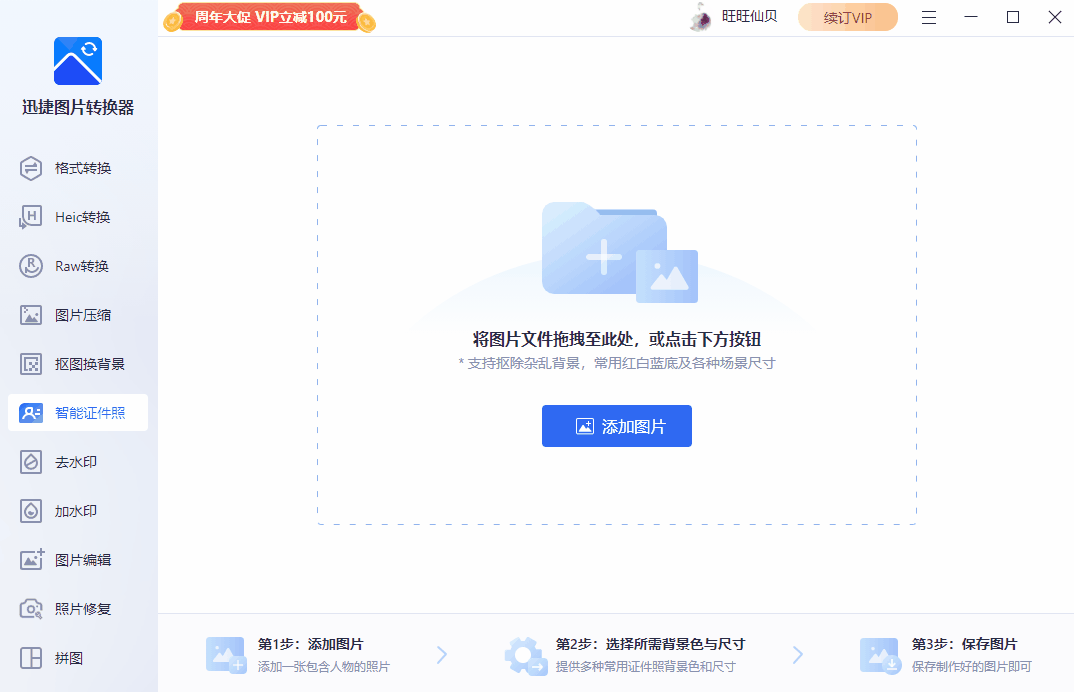The height and width of the screenshot is (692, 1074).
Task: Open the 周年大促 VIP立减100元 banner
Action: 270,17
